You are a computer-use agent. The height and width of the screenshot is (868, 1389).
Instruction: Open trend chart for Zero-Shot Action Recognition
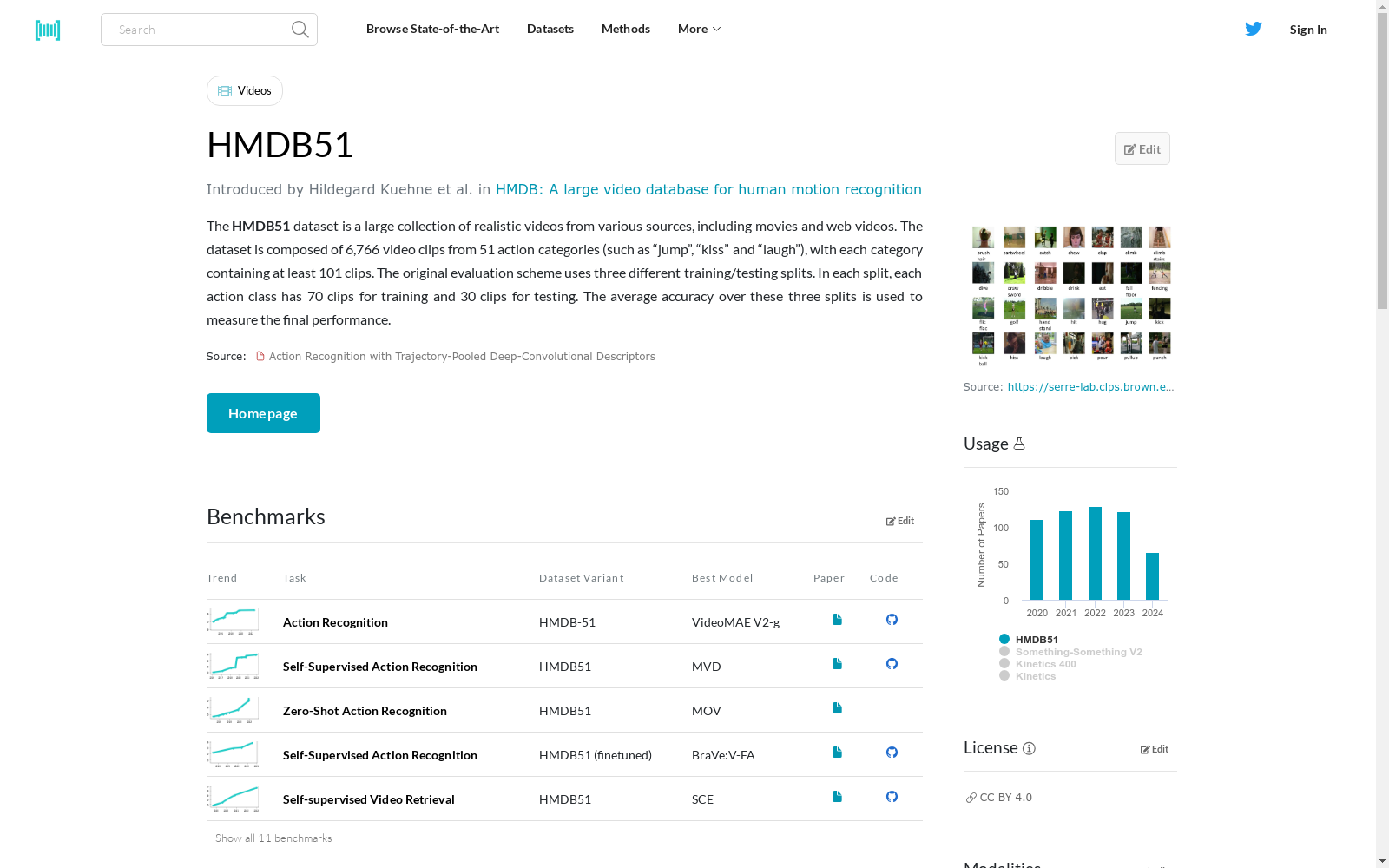coord(233,710)
